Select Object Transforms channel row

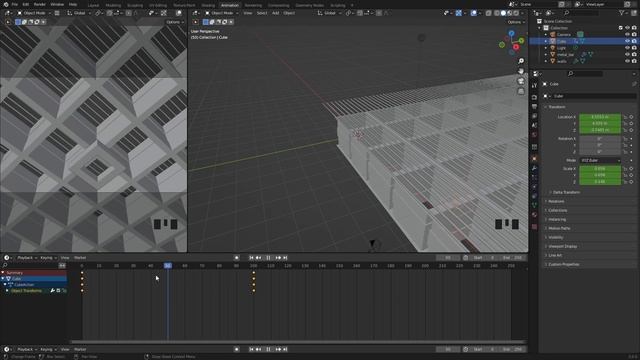[34, 291]
